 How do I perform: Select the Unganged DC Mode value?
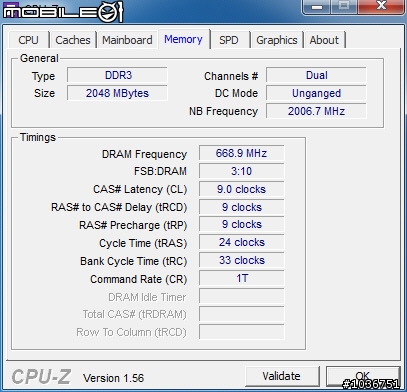click(316, 93)
